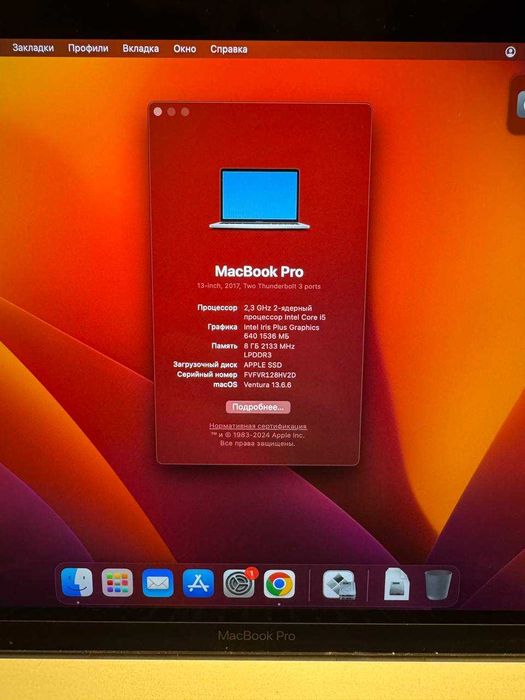Viewport: 525px width, 700px height.
Task: Open the Нормативная сертификация link
Action: (x=258, y=426)
